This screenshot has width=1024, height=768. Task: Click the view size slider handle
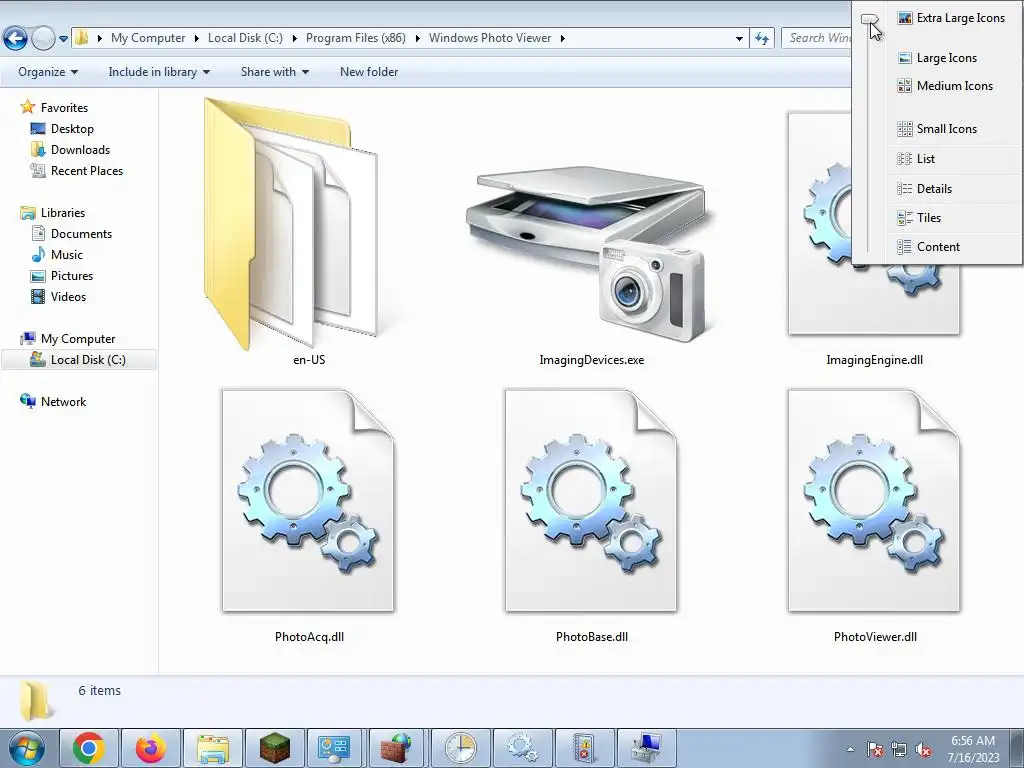[x=869, y=19]
